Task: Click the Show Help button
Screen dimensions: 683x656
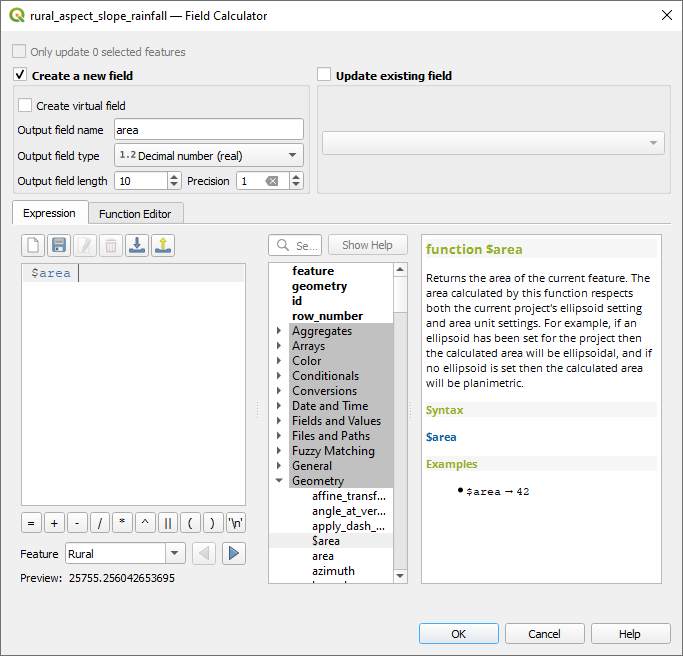Action: [x=367, y=245]
